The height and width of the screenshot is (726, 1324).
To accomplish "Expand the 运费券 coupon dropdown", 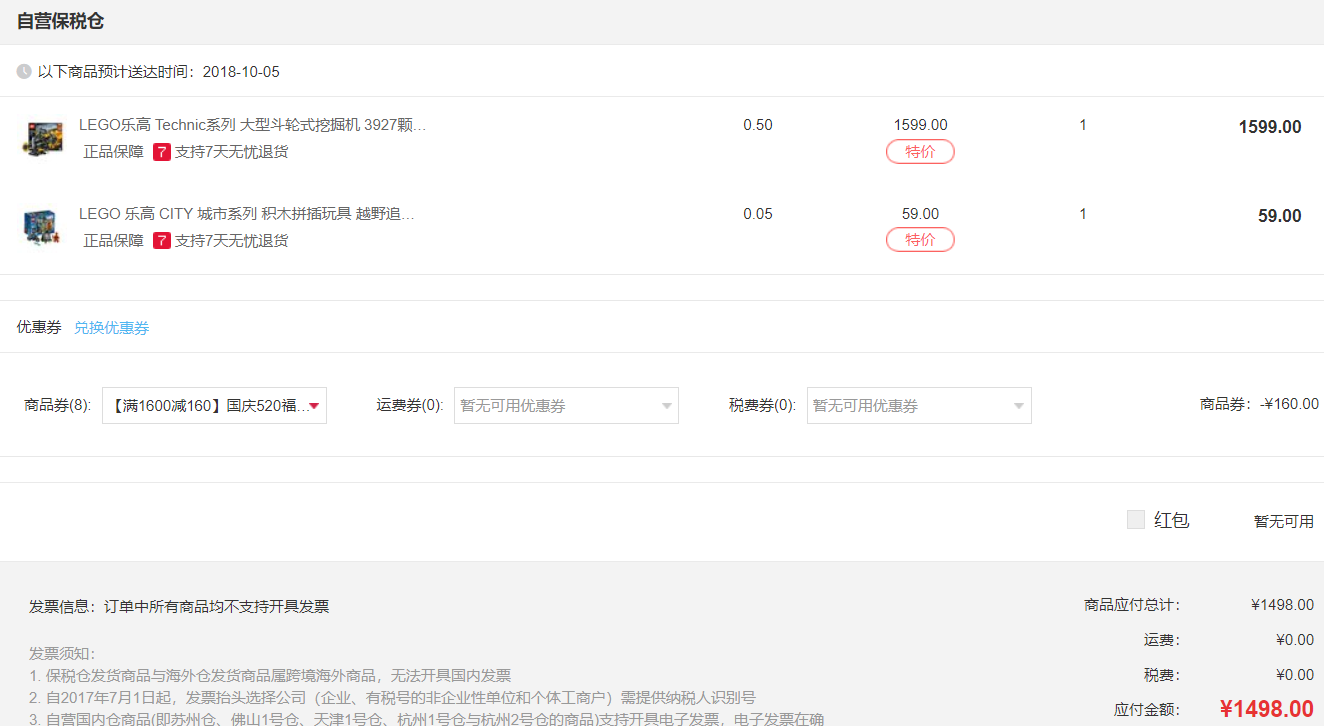I will (566, 405).
